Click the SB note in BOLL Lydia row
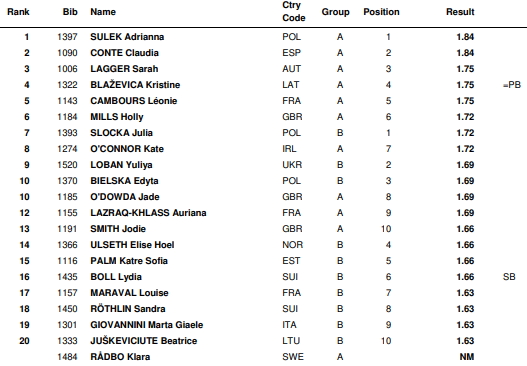 pyautogui.click(x=509, y=277)
